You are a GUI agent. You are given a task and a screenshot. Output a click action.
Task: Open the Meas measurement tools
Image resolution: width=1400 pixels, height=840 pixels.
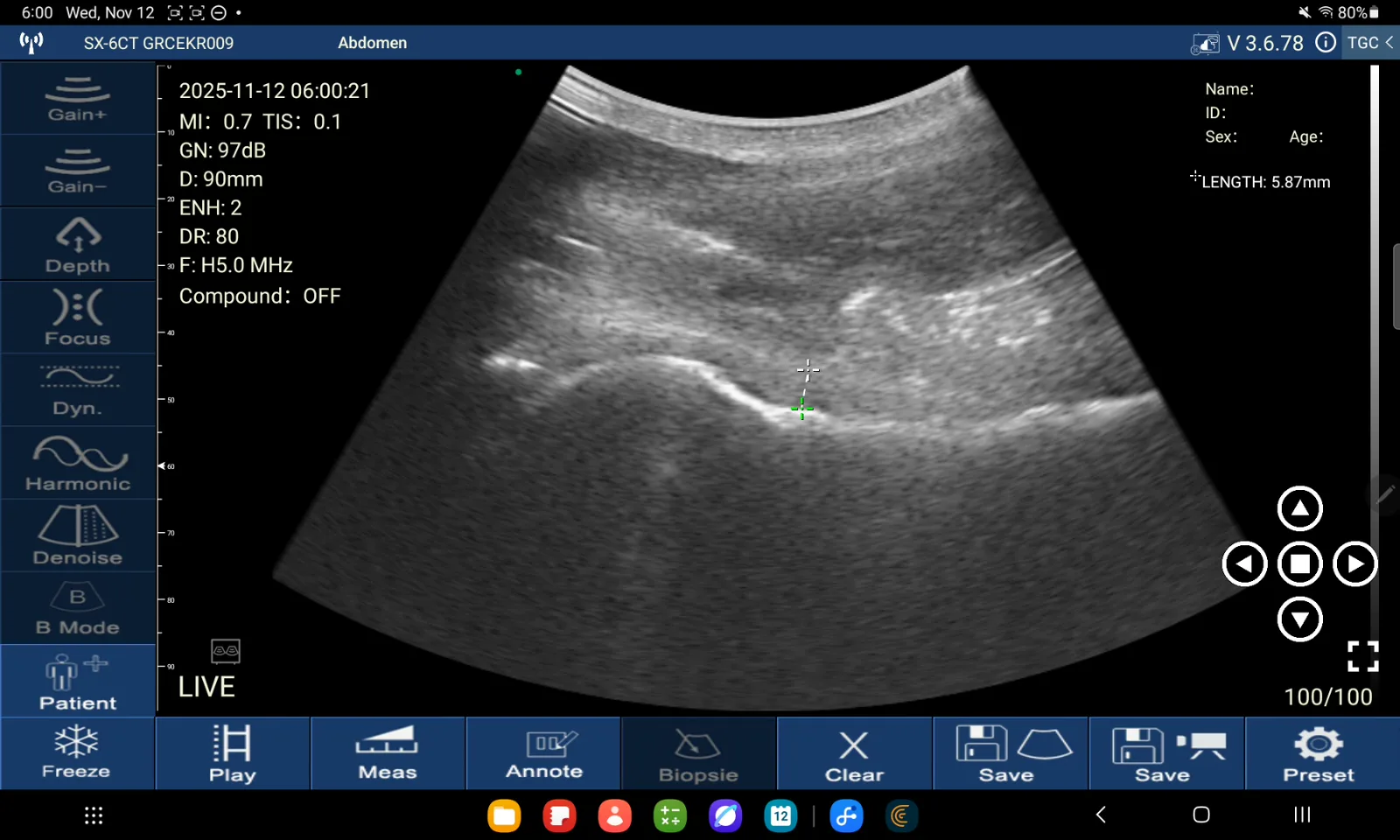pos(388,753)
